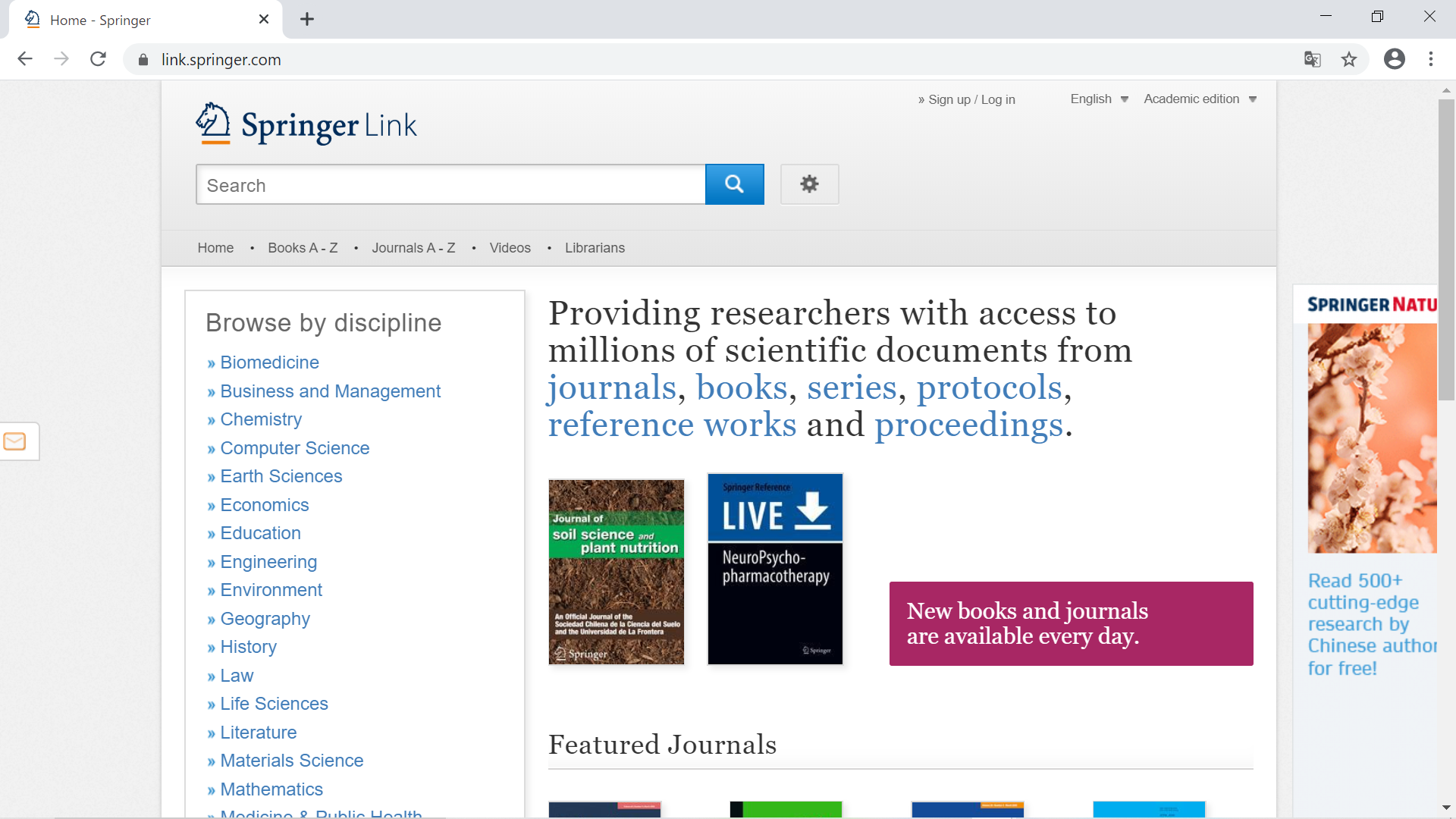Image resolution: width=1456 pixels, height=819 pixels.
Task: Click the 'protocols' link in the headline
Action: pyautogui.click(x=989, y=388)
